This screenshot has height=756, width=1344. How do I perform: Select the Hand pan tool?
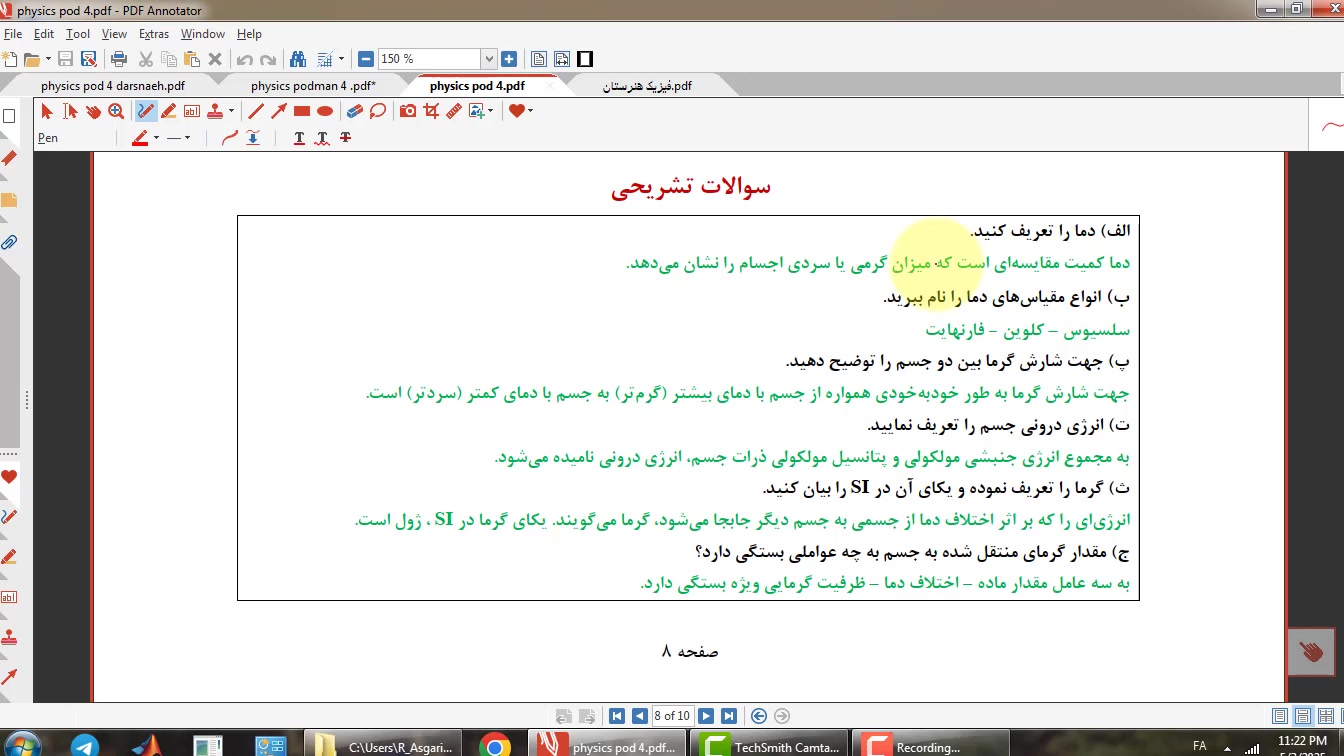point(93,111)
